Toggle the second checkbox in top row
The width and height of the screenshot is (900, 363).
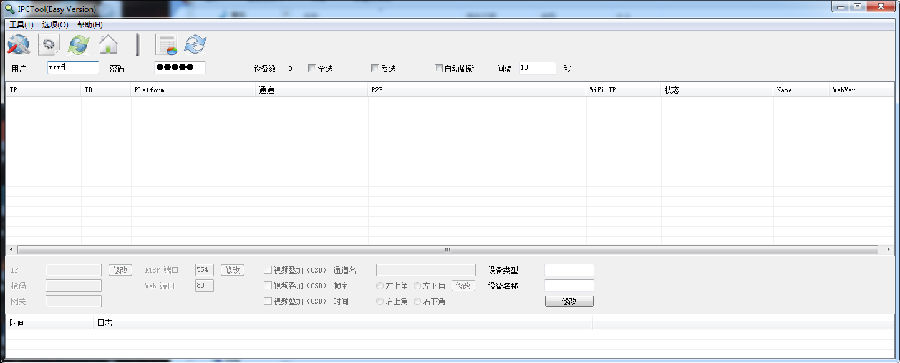375,68
